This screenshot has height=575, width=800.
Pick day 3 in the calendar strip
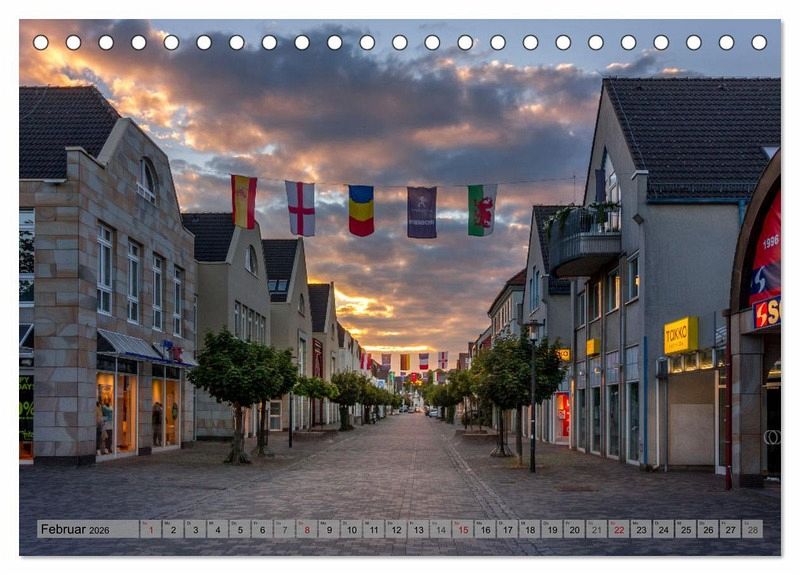[195, 529]
